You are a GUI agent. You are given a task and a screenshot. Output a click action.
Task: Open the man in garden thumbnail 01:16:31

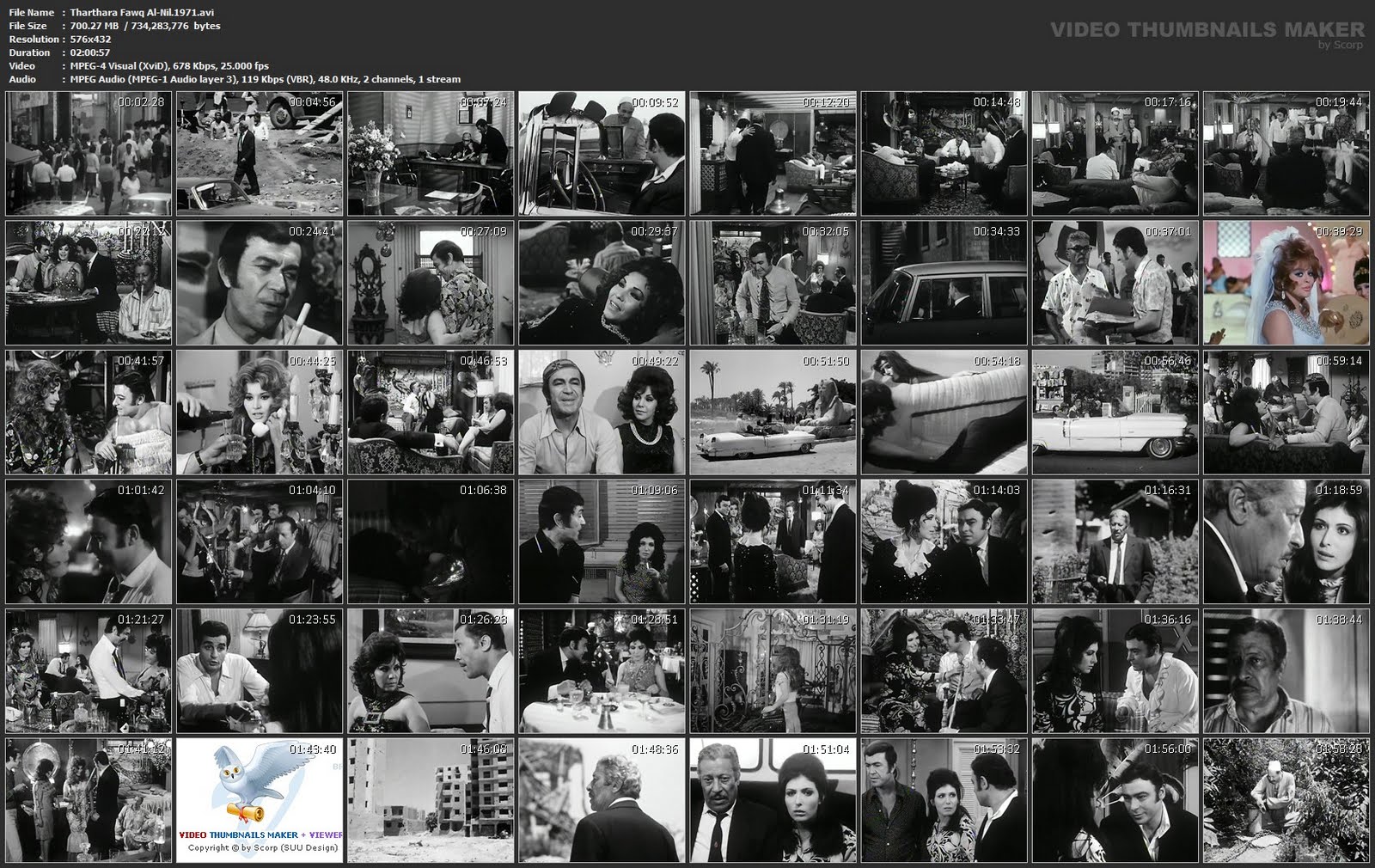tap(1115, 541)
